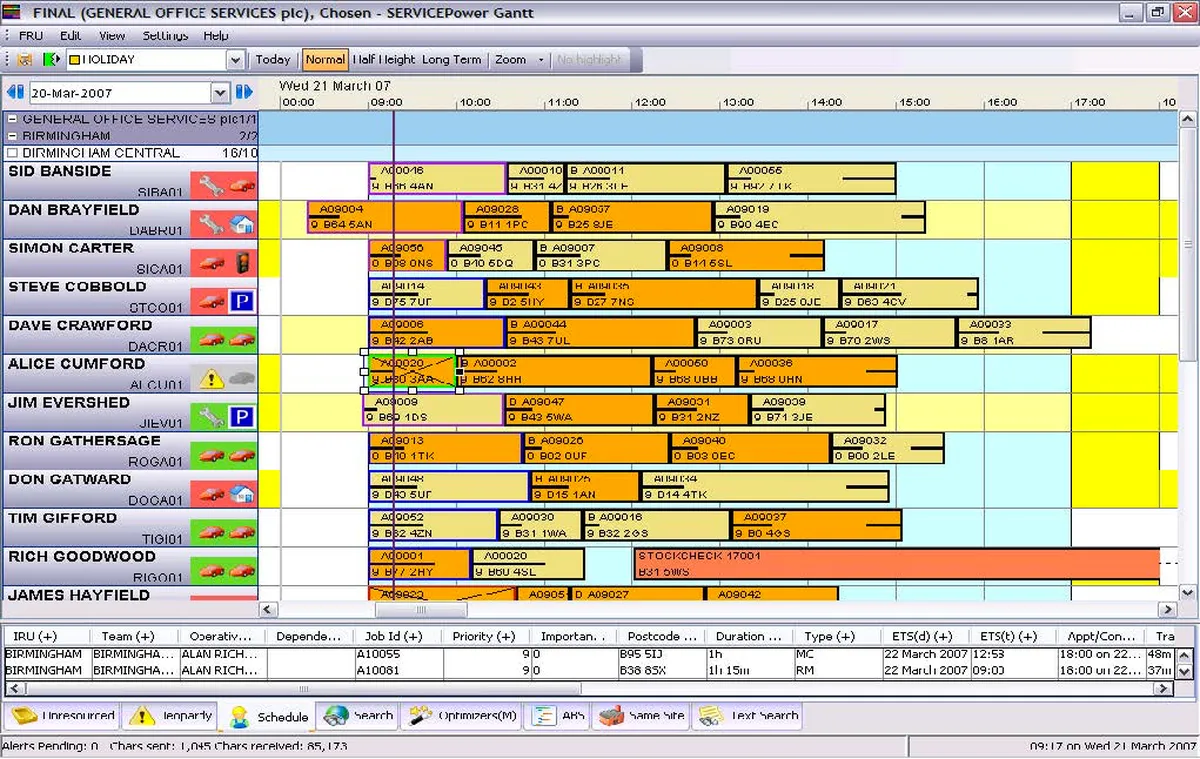Click Job Id cell A10081
This screenshot has height=759, width=1200.
(x=398, y=670)
